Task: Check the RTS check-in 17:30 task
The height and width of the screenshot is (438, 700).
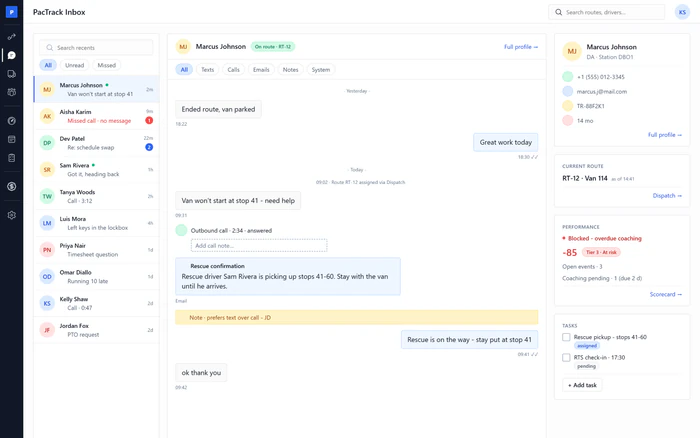Action: [566, 357]
